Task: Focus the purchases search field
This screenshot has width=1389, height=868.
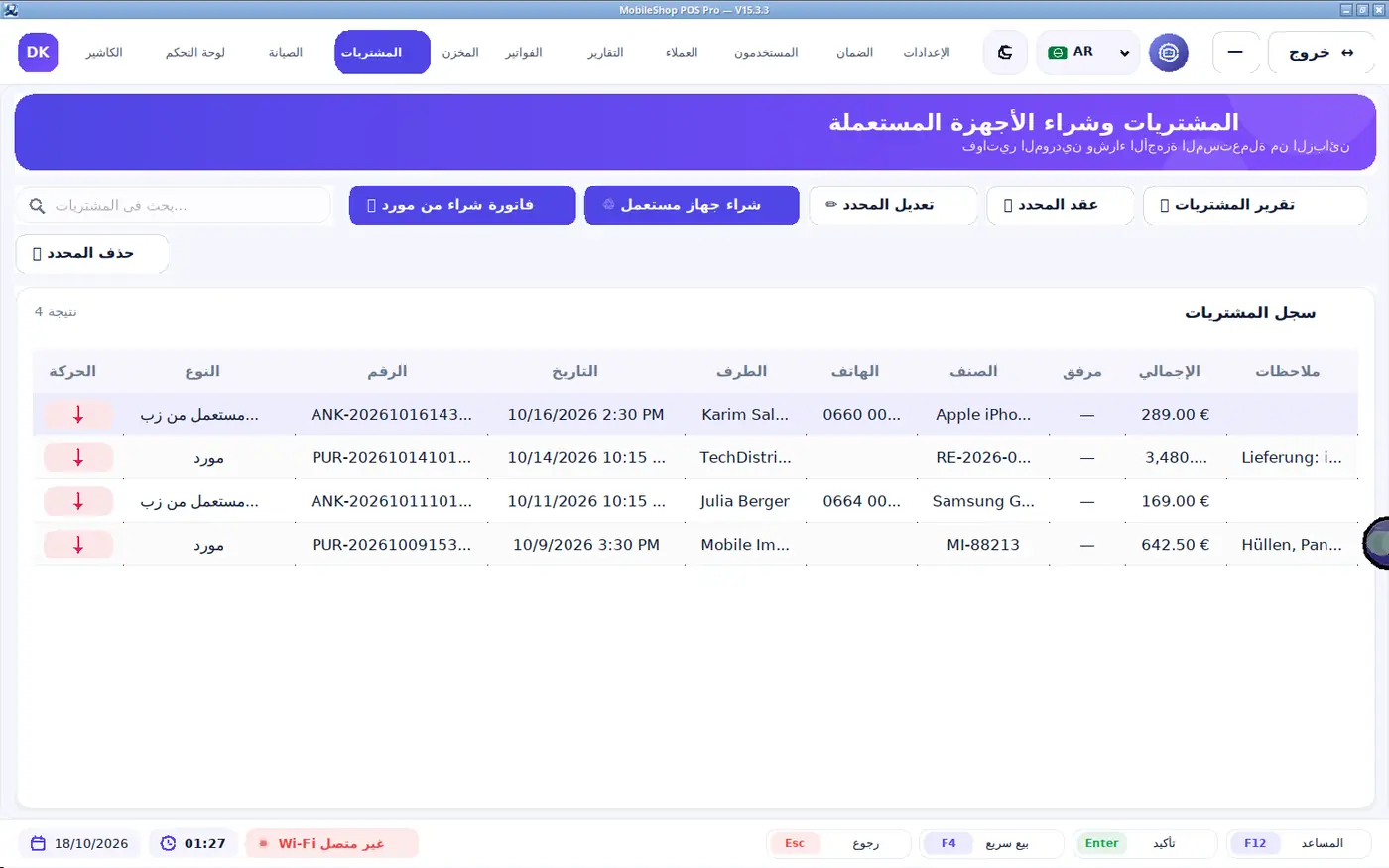Action: 174,206
